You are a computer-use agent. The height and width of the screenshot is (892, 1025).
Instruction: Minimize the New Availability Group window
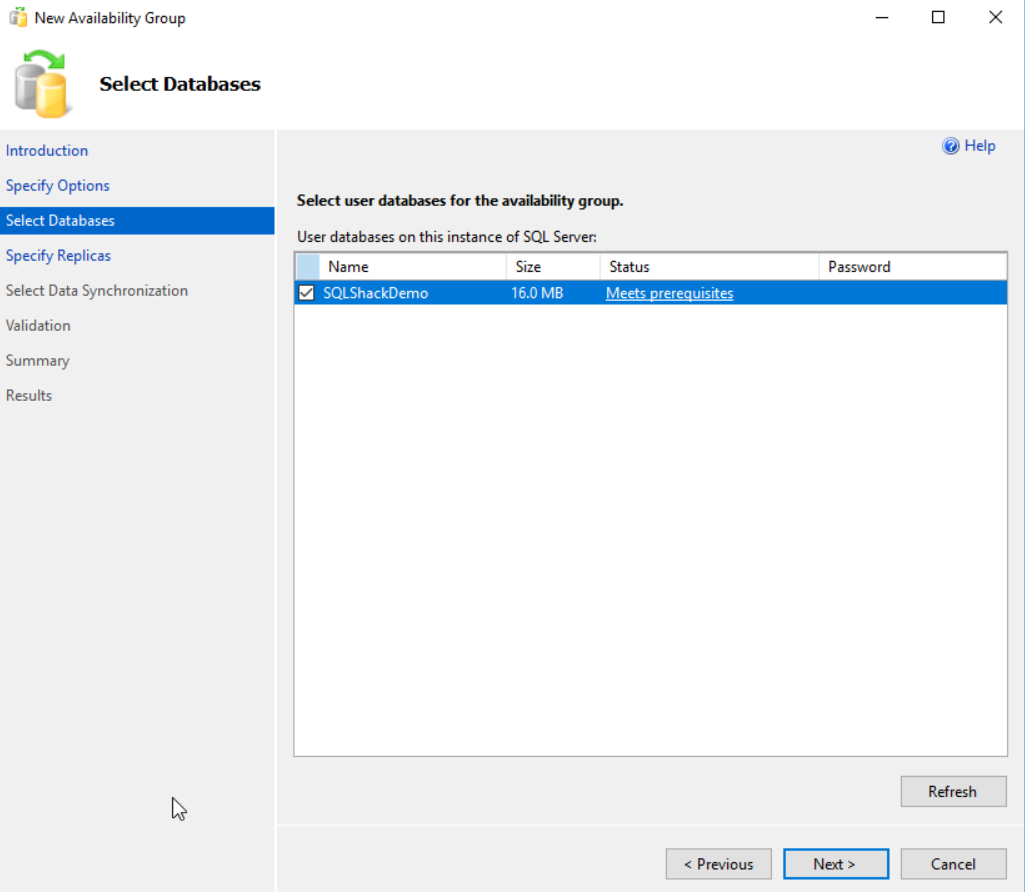(x=882, y=18)
